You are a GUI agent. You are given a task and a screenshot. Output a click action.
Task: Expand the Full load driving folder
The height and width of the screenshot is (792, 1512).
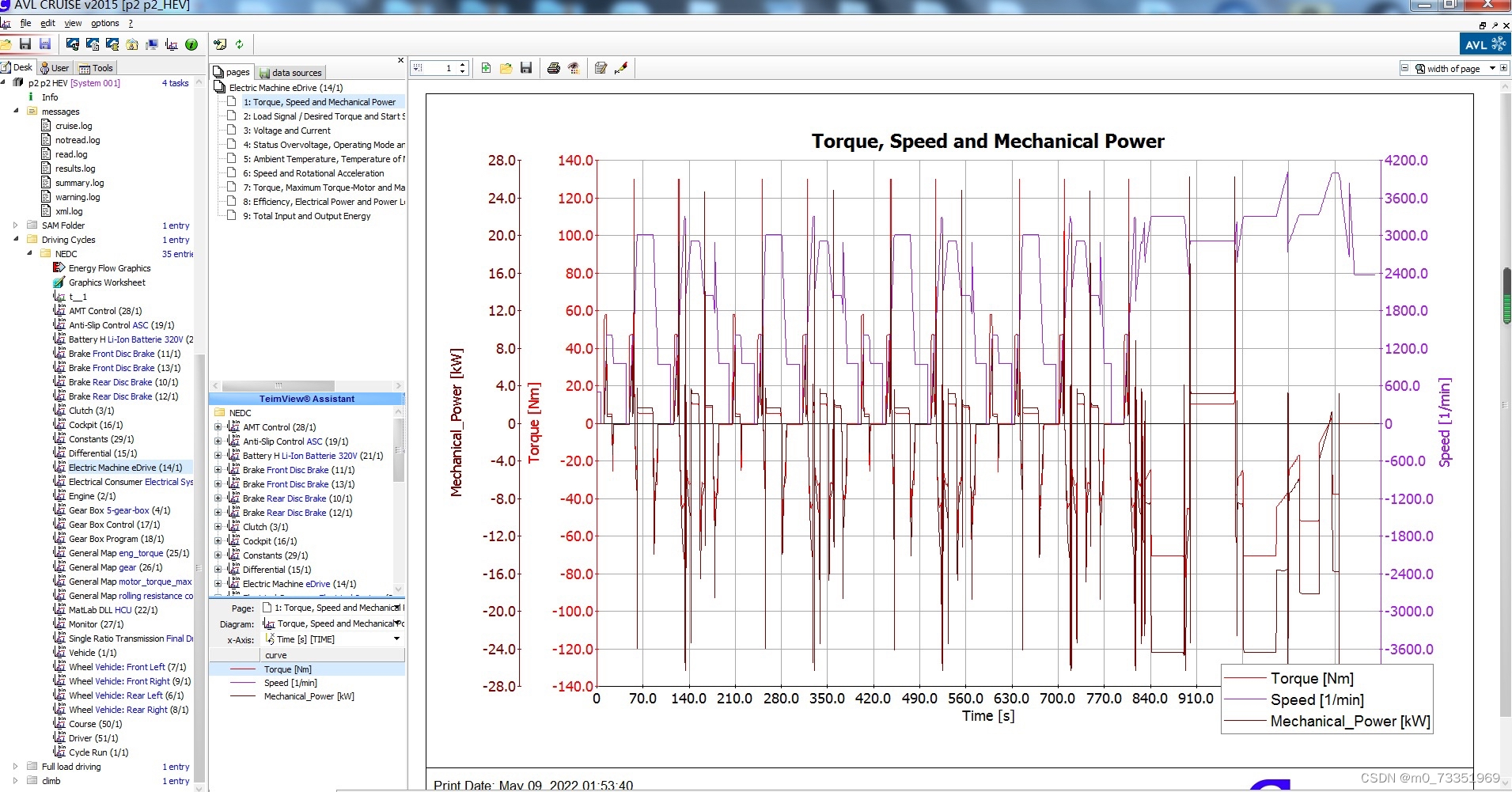coord(16,767)
